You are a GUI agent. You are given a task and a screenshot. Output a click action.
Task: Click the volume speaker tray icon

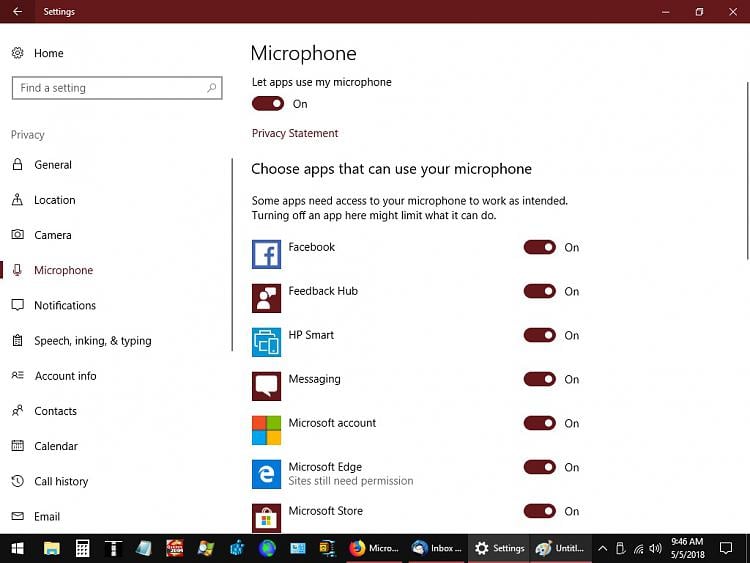[x=655, y=548]
